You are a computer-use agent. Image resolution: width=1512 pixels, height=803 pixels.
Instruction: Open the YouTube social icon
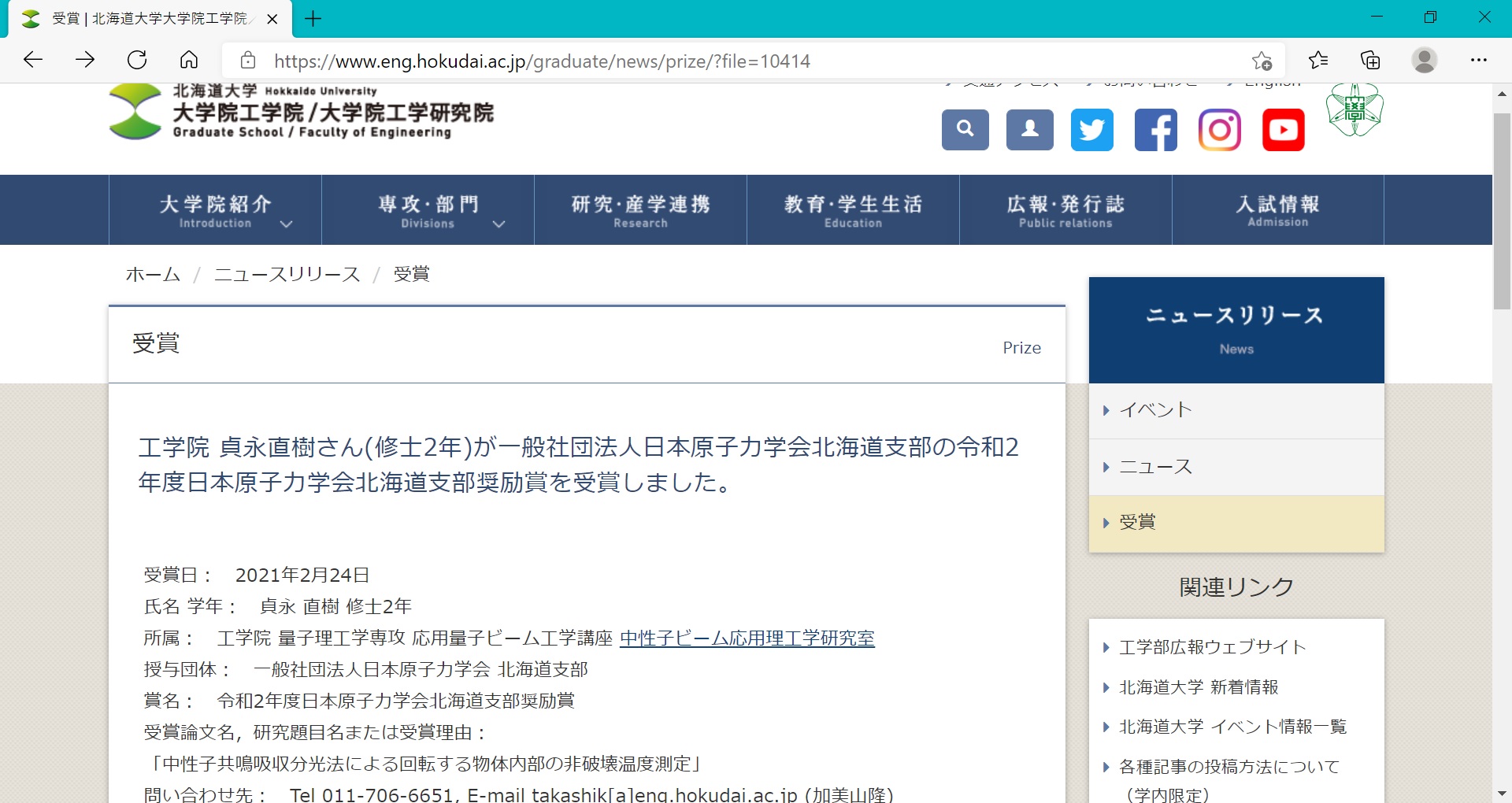[1284, 129]
